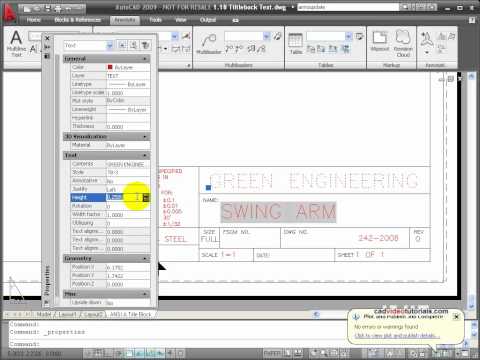
Task: Select the Revision Cloud tool
Action: click(x=403, y=43)
